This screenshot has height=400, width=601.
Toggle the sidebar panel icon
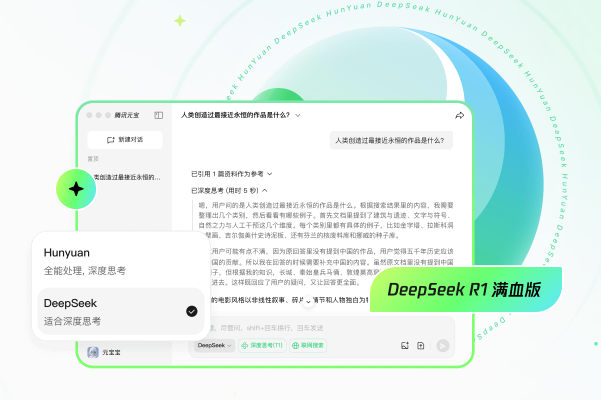click(x=157, y=116)
